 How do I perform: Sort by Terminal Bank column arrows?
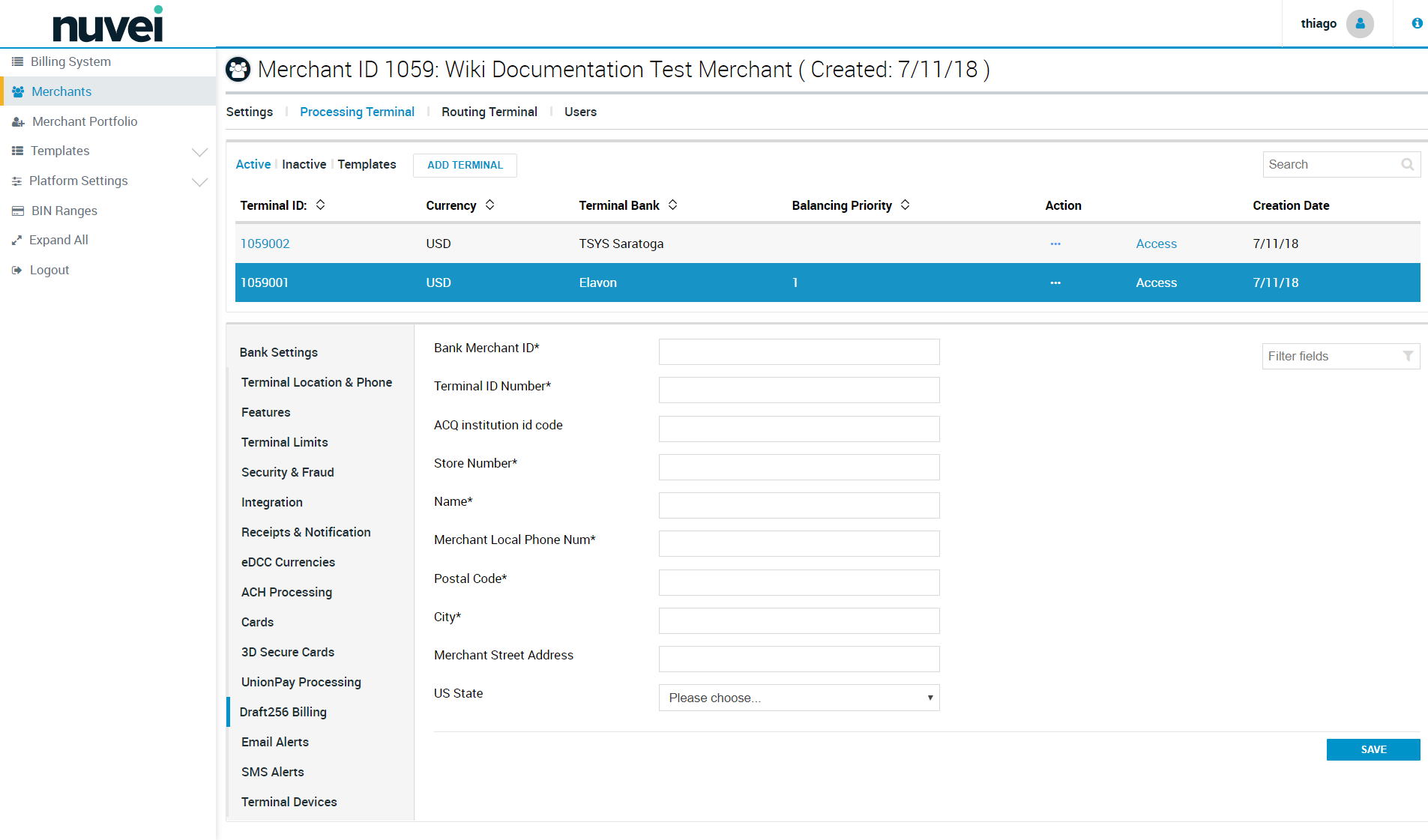pyautogui.click(x=672, y=205)
